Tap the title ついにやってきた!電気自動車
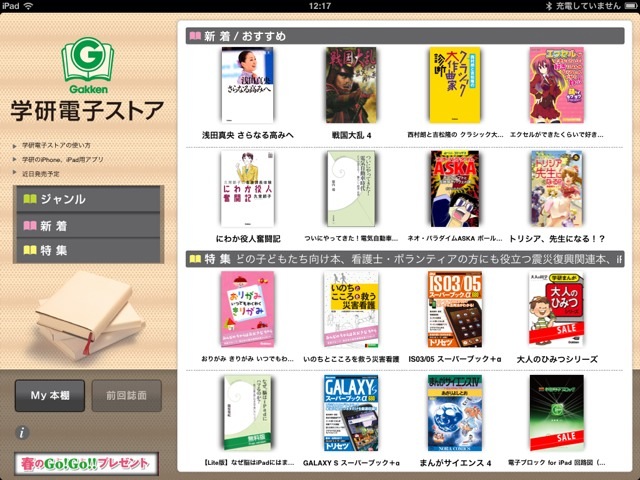Viewport: 640px width, 480px height. tap(351, 238)
